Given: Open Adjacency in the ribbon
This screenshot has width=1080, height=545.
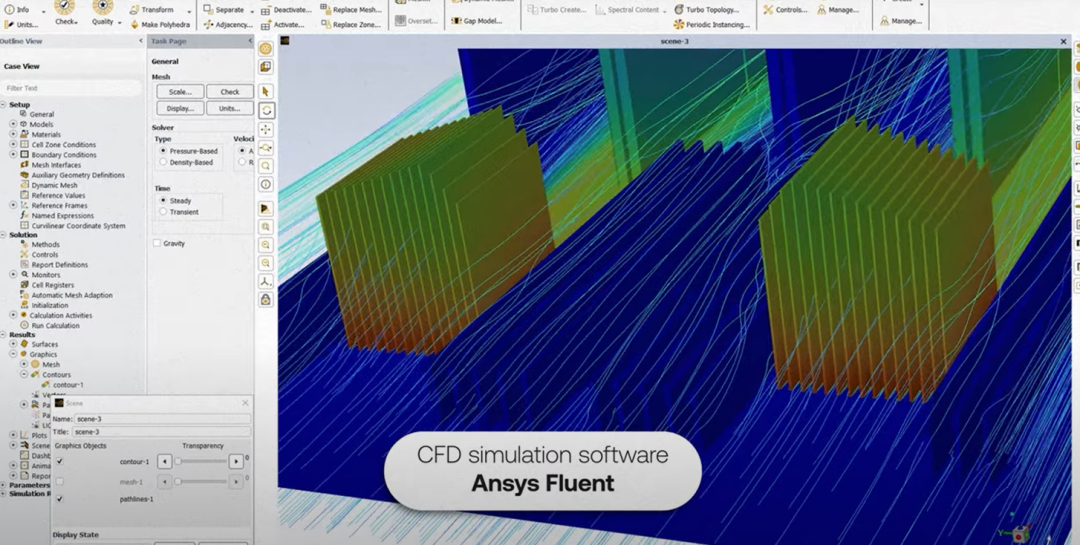Looking at the screenshot, I should click(228, 24).
